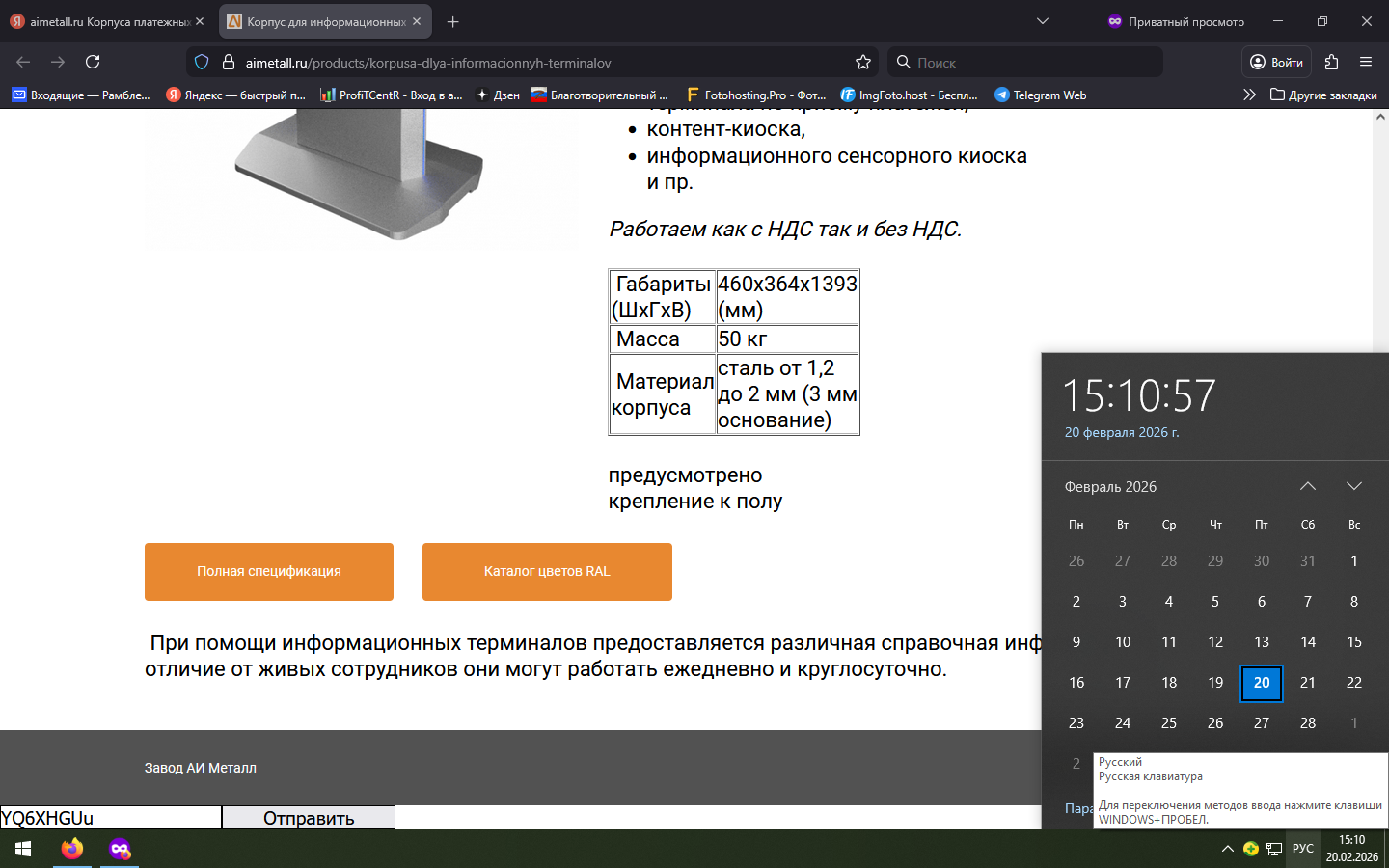Toggle the РУС input language indicator
The width and height of the screenshot is (1389, 868).
[x=1302, y=849]
